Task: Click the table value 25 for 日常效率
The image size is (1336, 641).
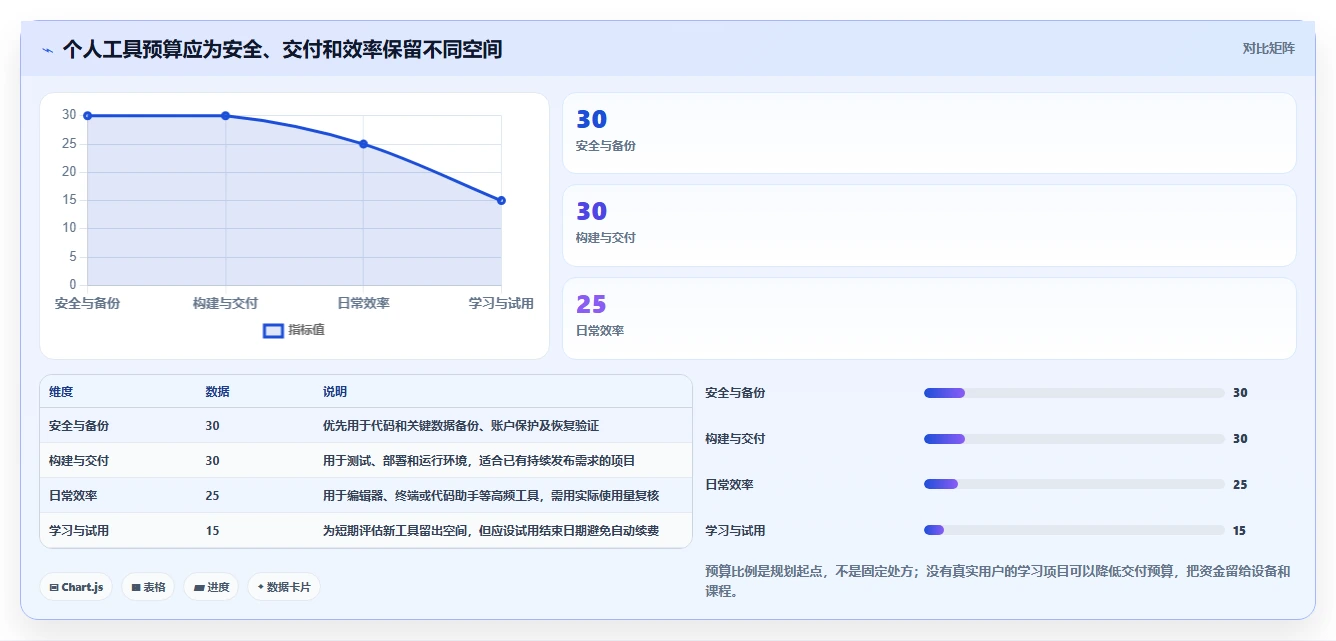Action: (212, 496)
